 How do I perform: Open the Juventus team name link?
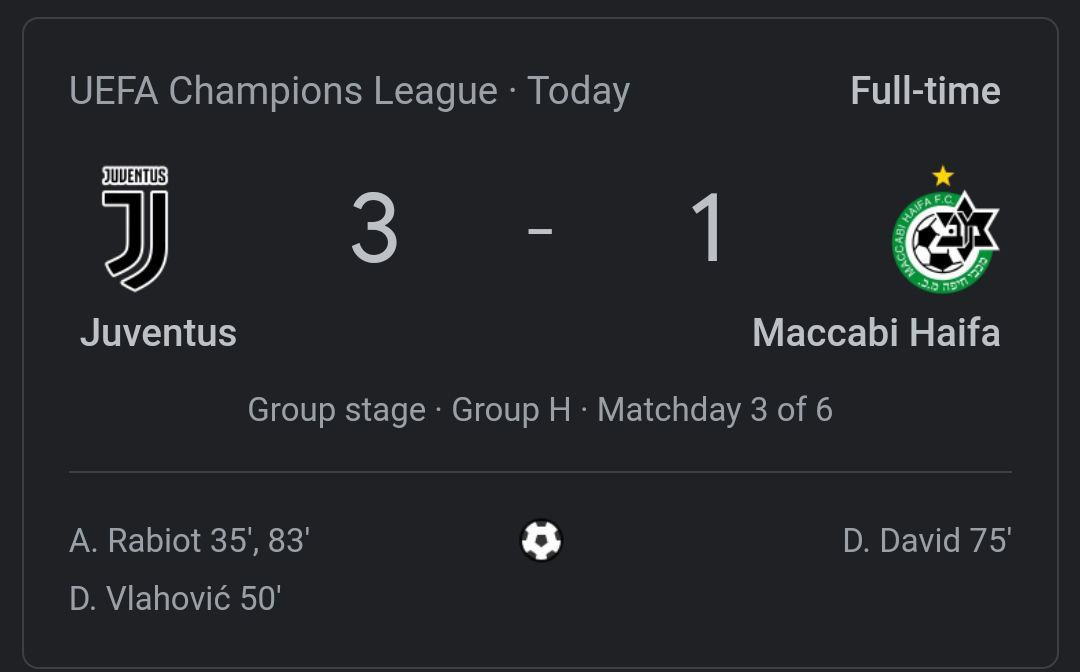click(x=158, y=332)
